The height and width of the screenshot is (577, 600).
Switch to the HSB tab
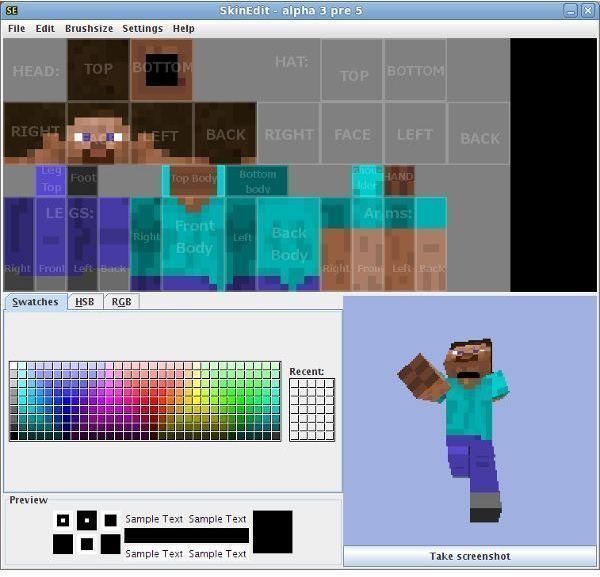(x=85, y=302)
